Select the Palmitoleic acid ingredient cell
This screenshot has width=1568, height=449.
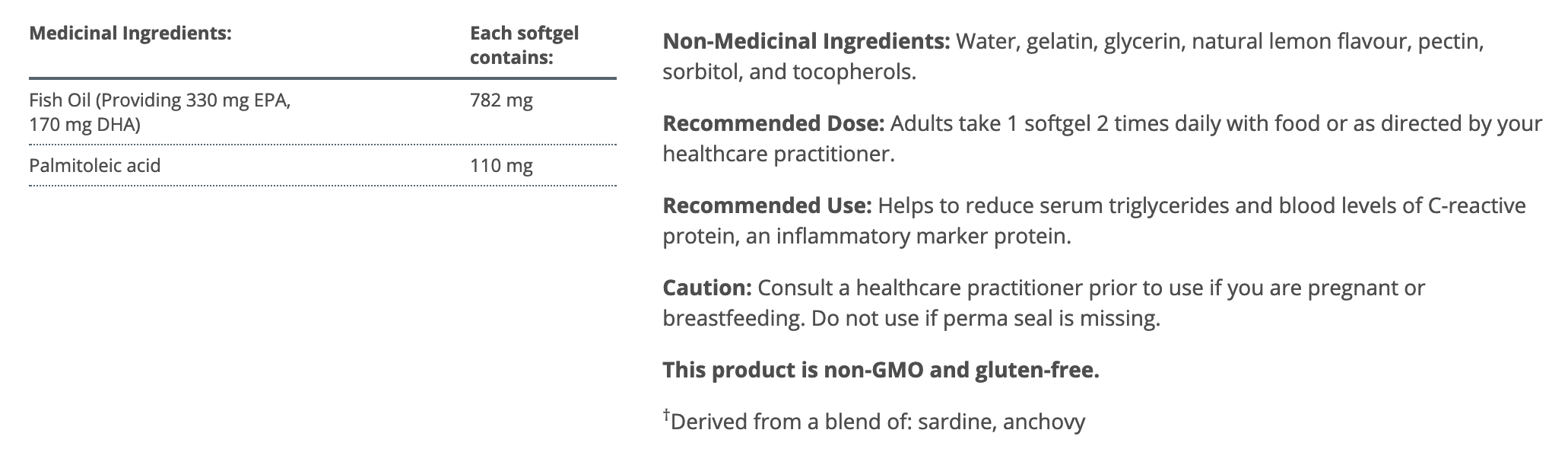(95, 165)
